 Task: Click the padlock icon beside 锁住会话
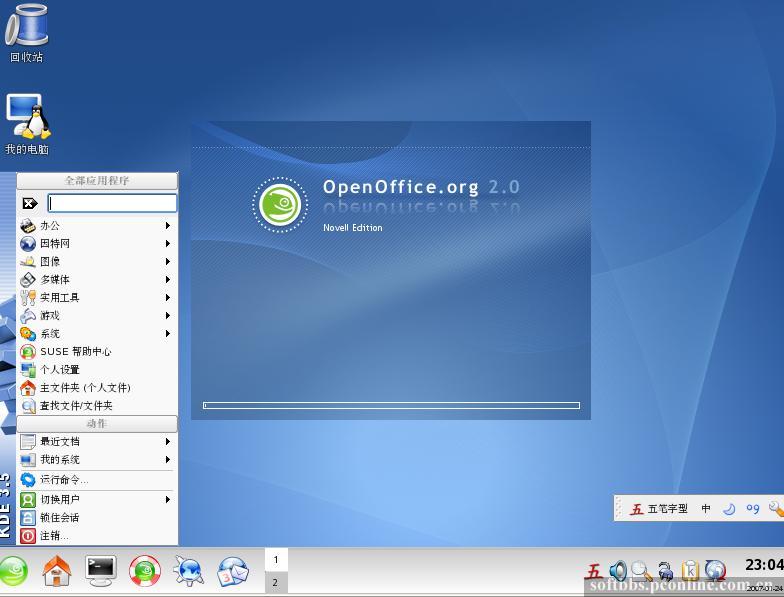(x=28, y=518)
